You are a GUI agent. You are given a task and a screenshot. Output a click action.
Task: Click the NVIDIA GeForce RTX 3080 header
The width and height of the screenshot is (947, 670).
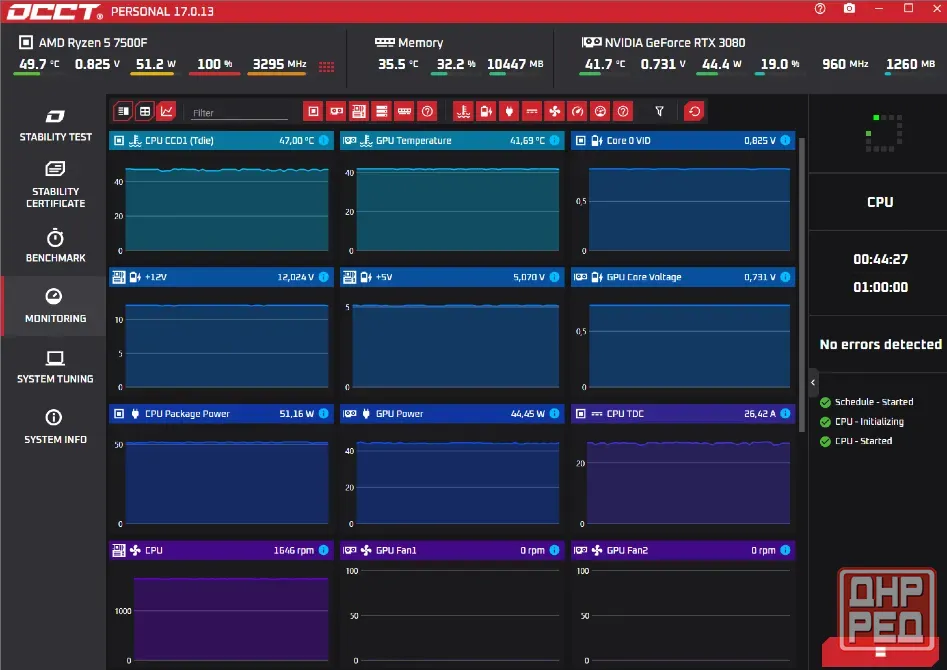click(675, 42)
